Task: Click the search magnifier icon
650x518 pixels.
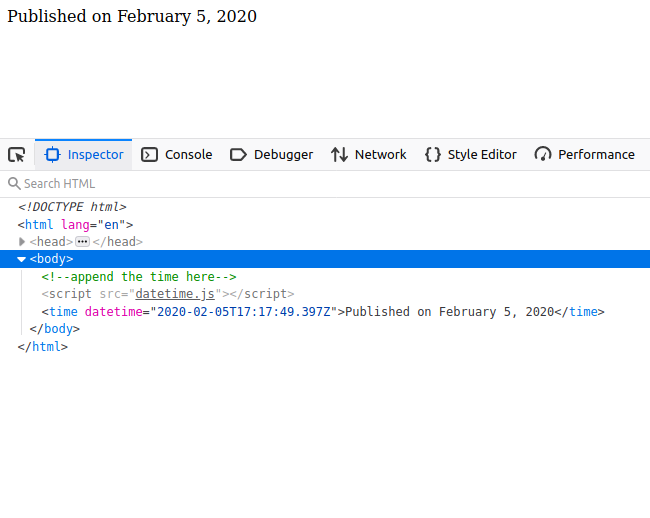Action: [x=14, y=184]
